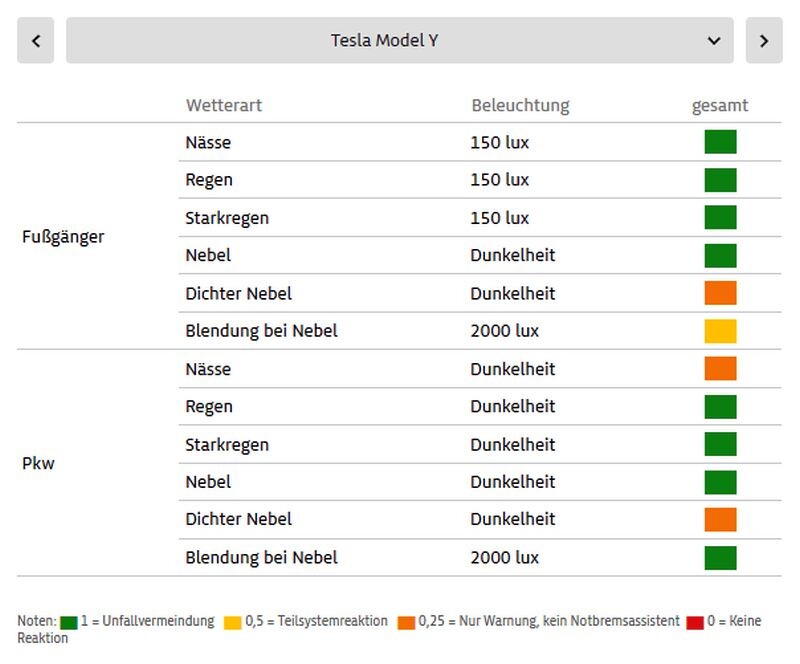Image resolution: width=800 pixels, height=664 pixels.
Task: Click the previous car left arrow
Action: point(36,41)
